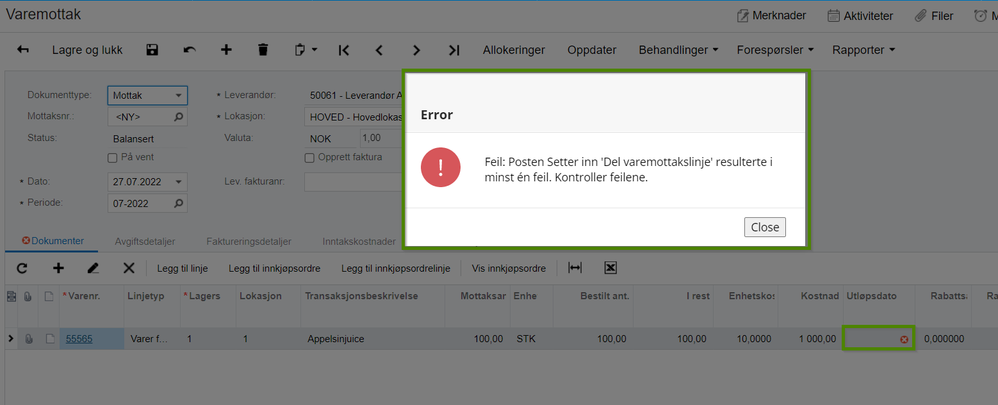Click the note icon in the 55565 row

49,339
